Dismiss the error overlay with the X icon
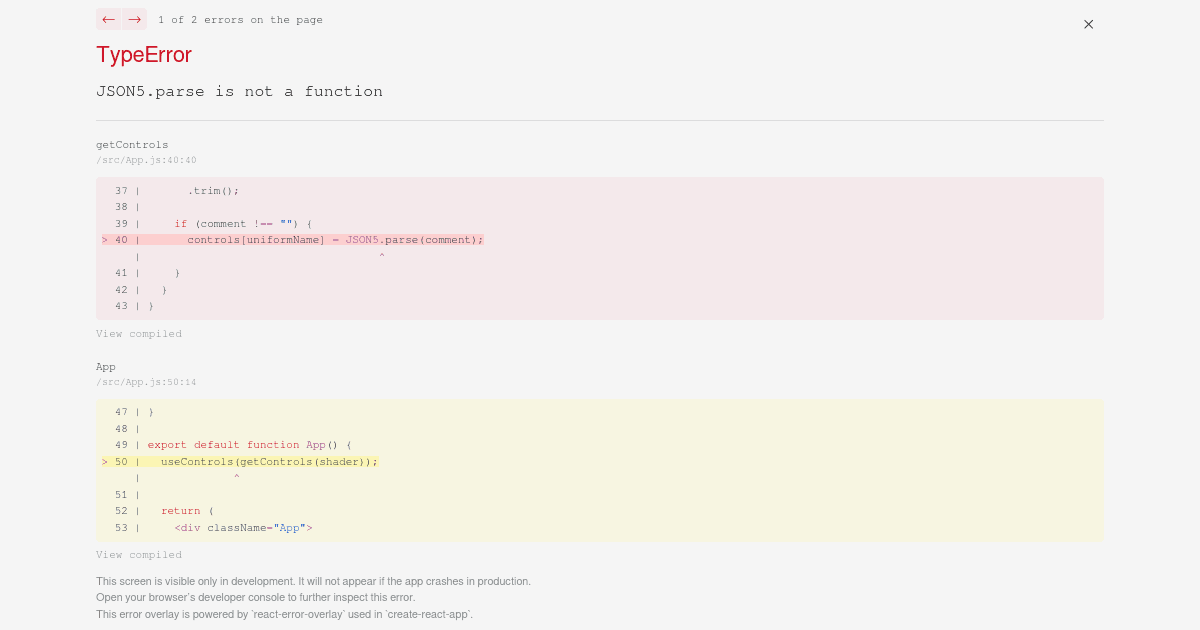This screenshot has height=630, width=1200. point(1088,24)
